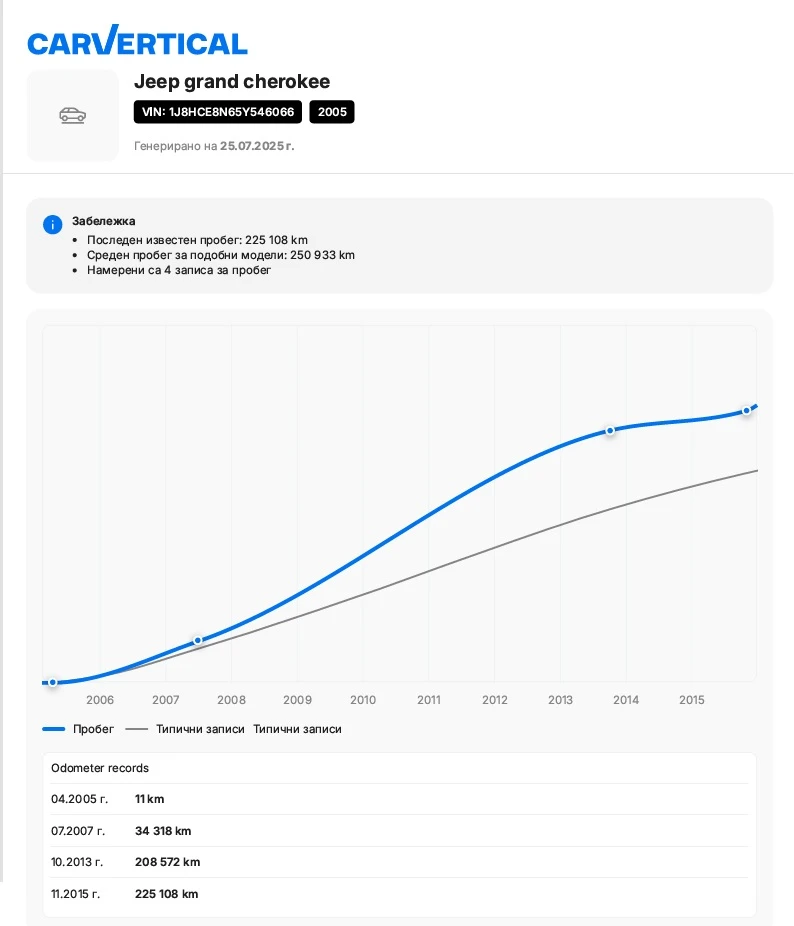Click the 2005 year badge
The image size is (794, 926).
pyautogui.click(x=332, y=112)
